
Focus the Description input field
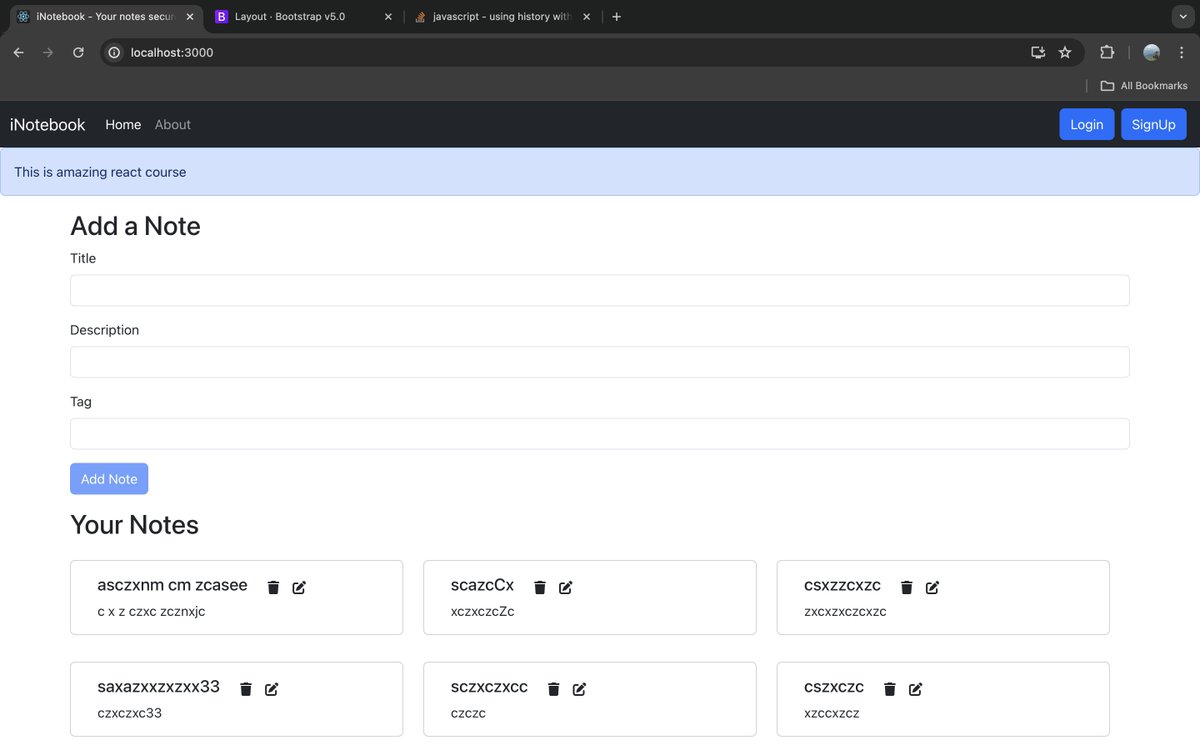pos(600,362)
